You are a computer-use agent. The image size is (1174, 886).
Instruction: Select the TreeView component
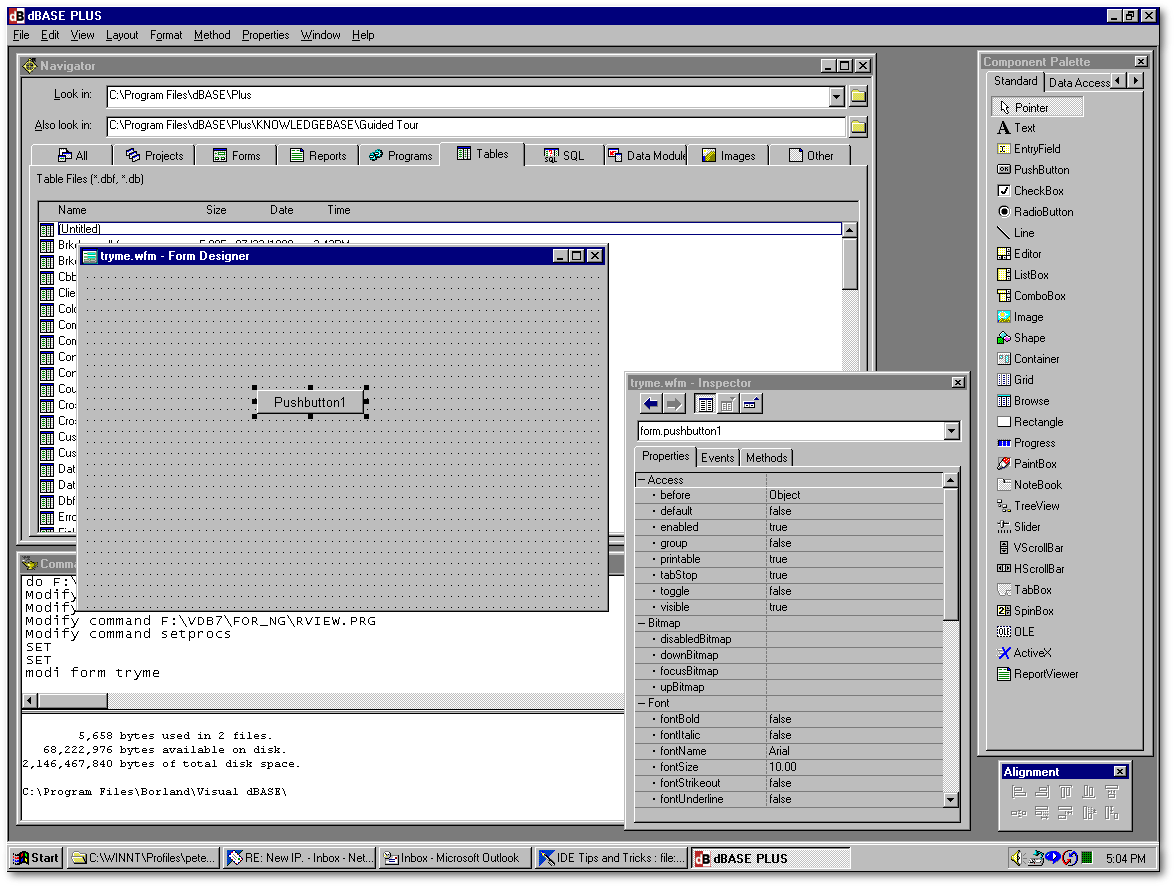tap(1028, 505)
